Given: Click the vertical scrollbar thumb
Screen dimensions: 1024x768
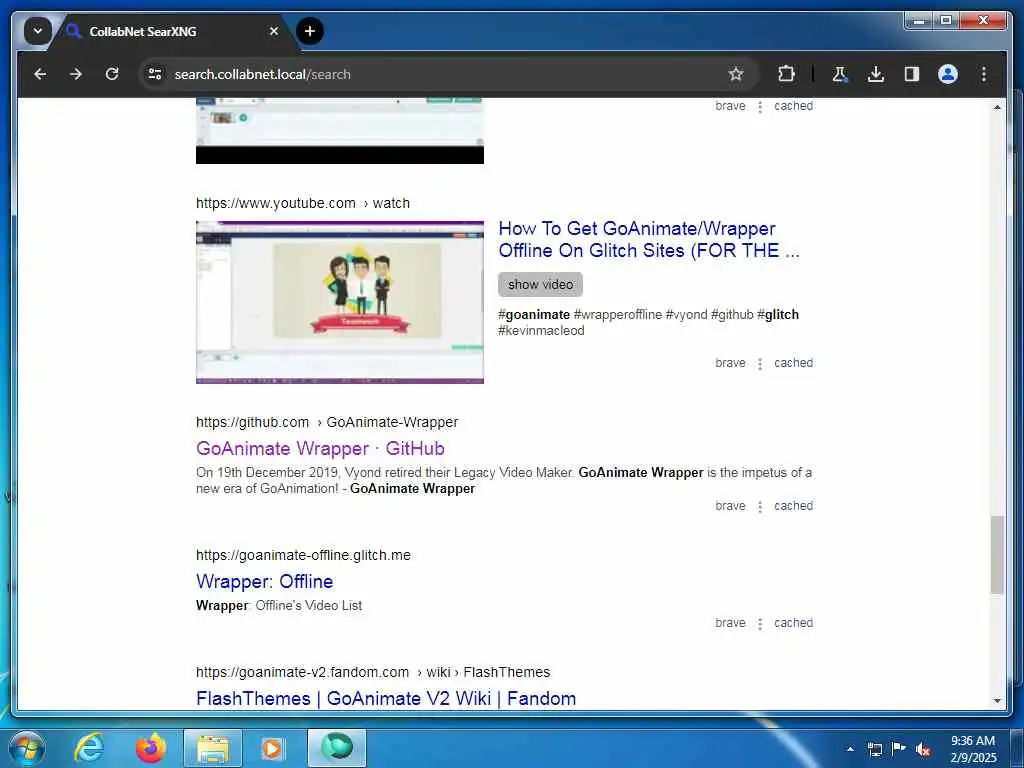Looking at the screenshot, I should click(997, 554).
